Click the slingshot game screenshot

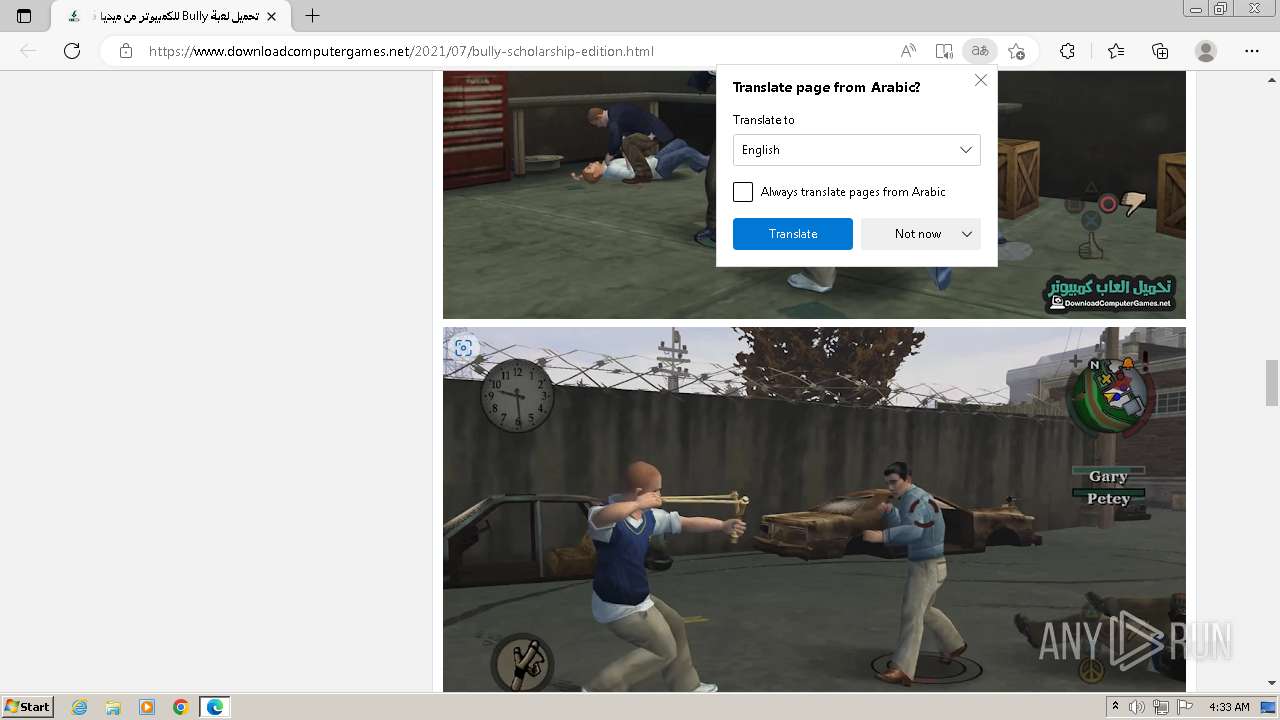coord(814,509)
